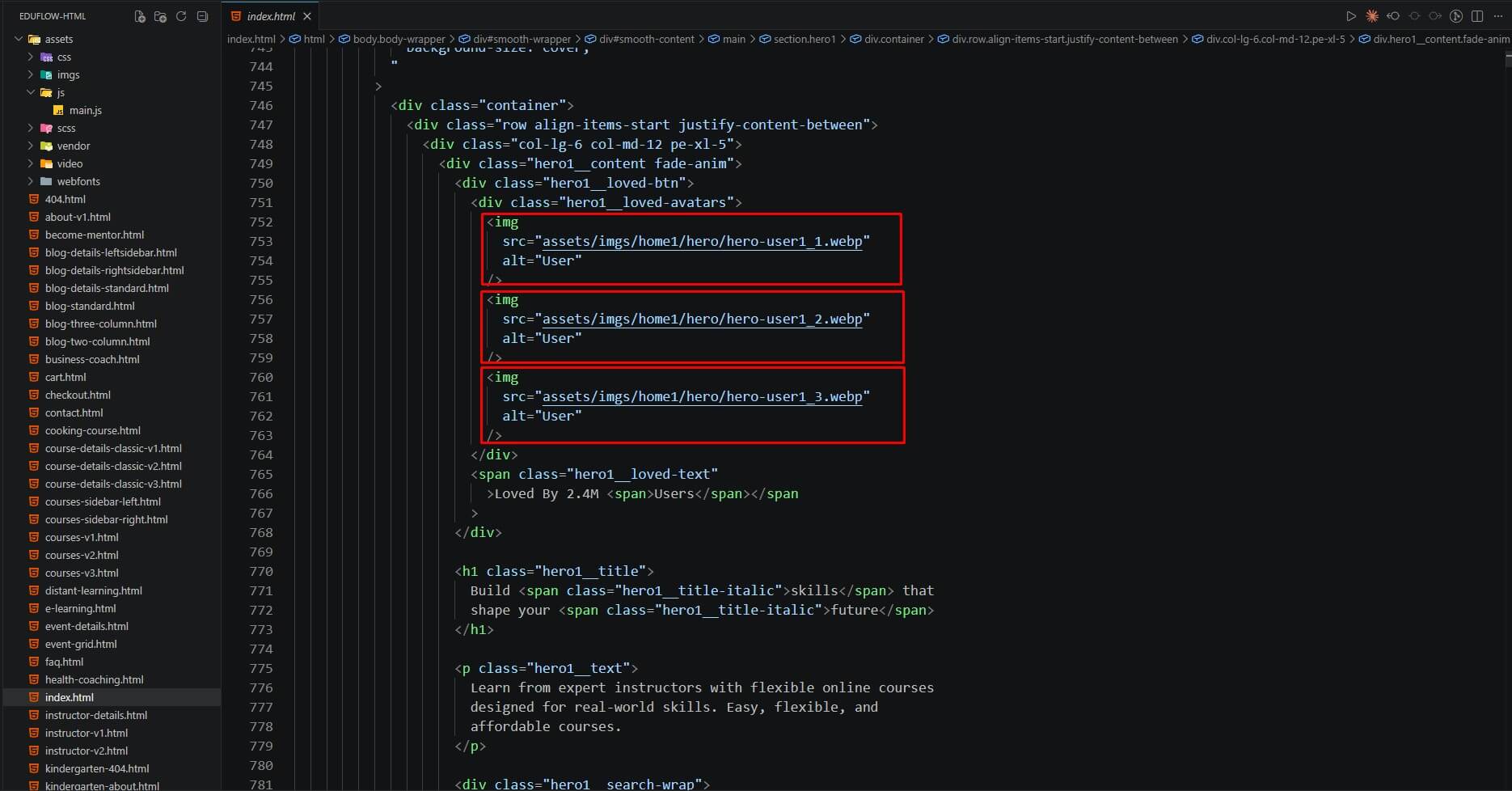Open contact.html from the explorer

tap(74, 412)
